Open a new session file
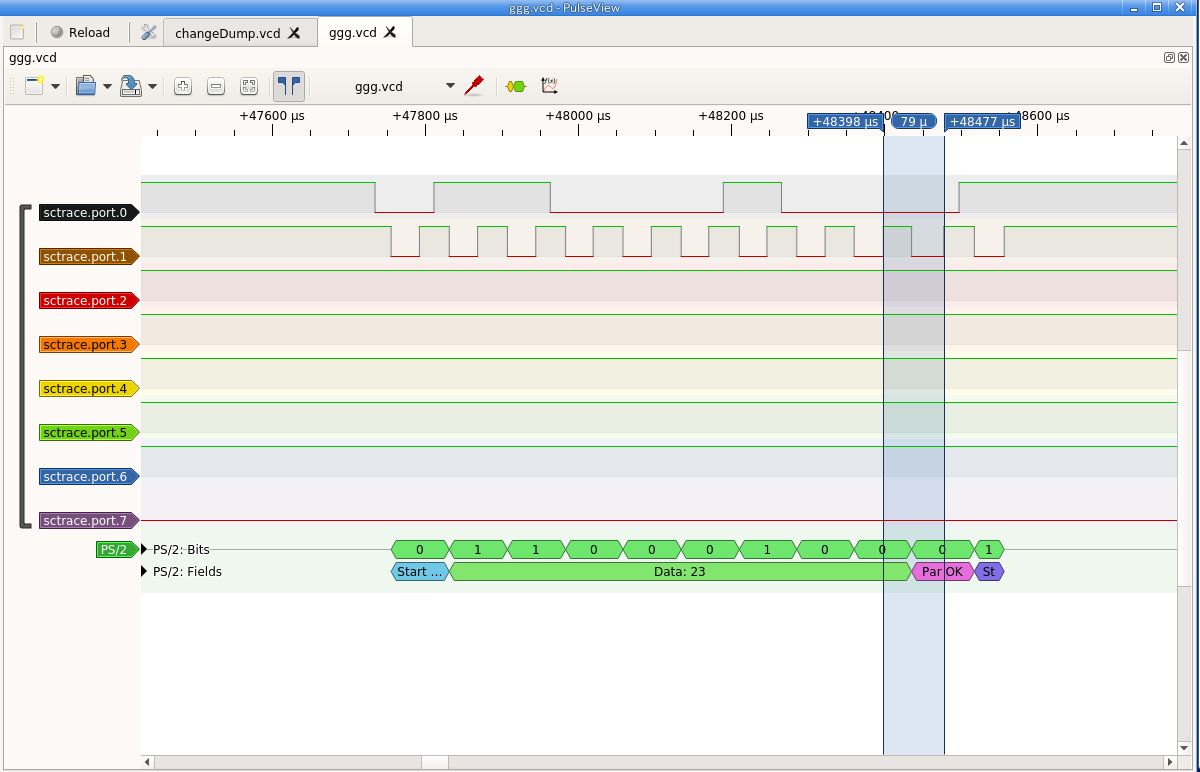The image size is (1200, 772). tap(85, 86)
